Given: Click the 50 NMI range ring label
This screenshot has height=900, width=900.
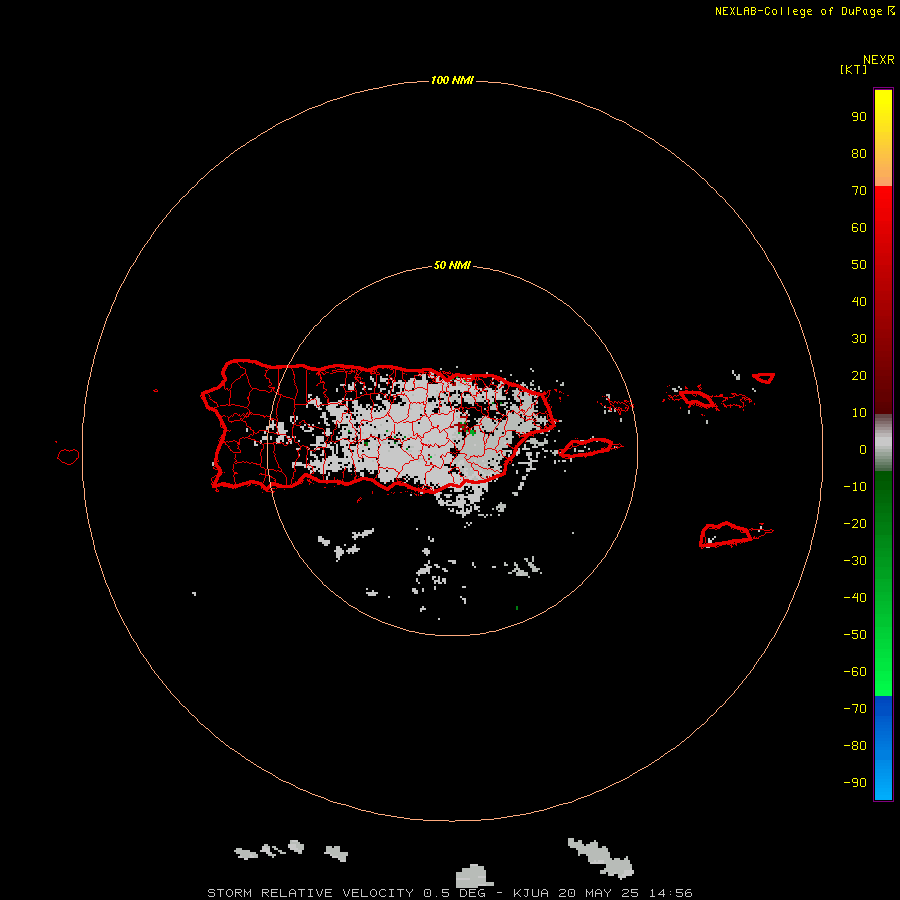Looking at the screenshot, I should [x=452, y=265].
